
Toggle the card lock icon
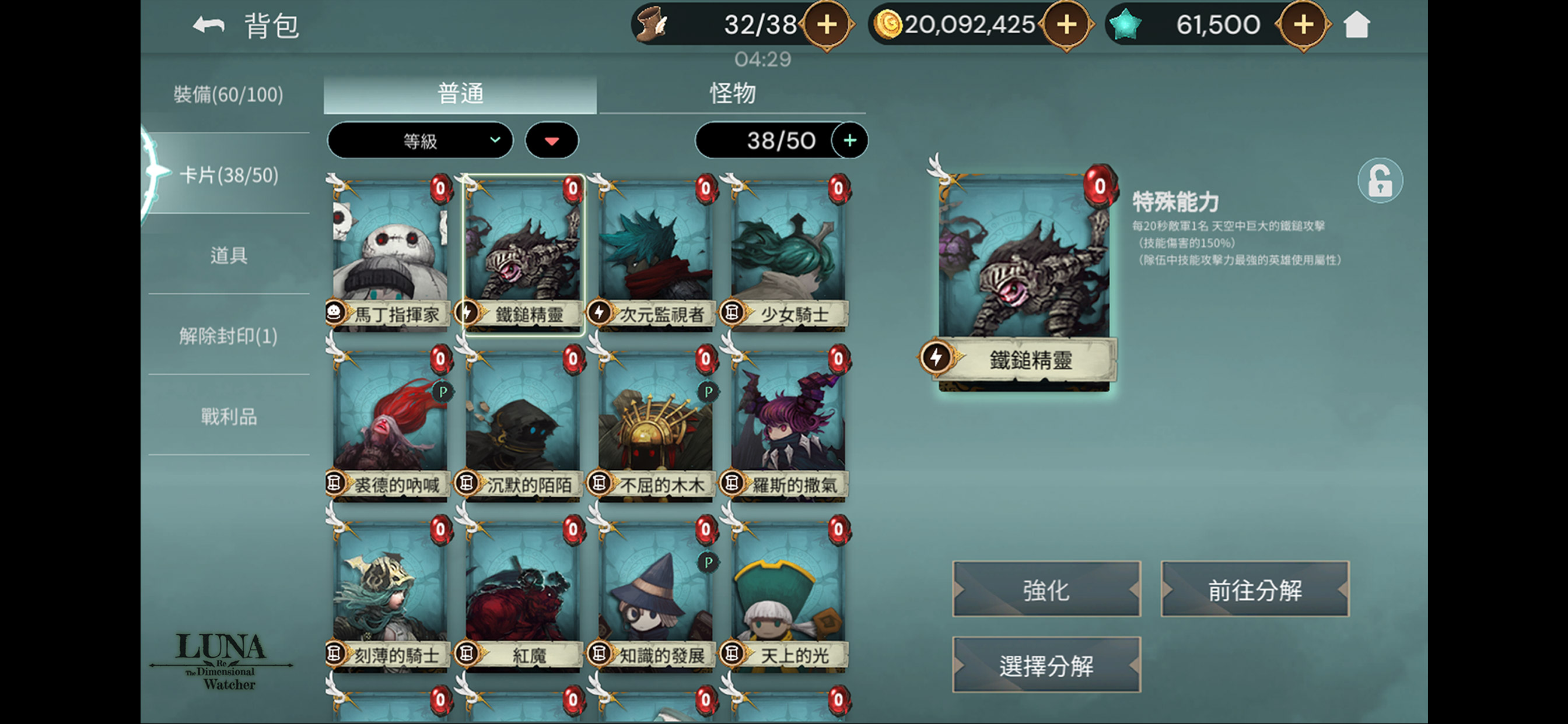[1380, 181]
